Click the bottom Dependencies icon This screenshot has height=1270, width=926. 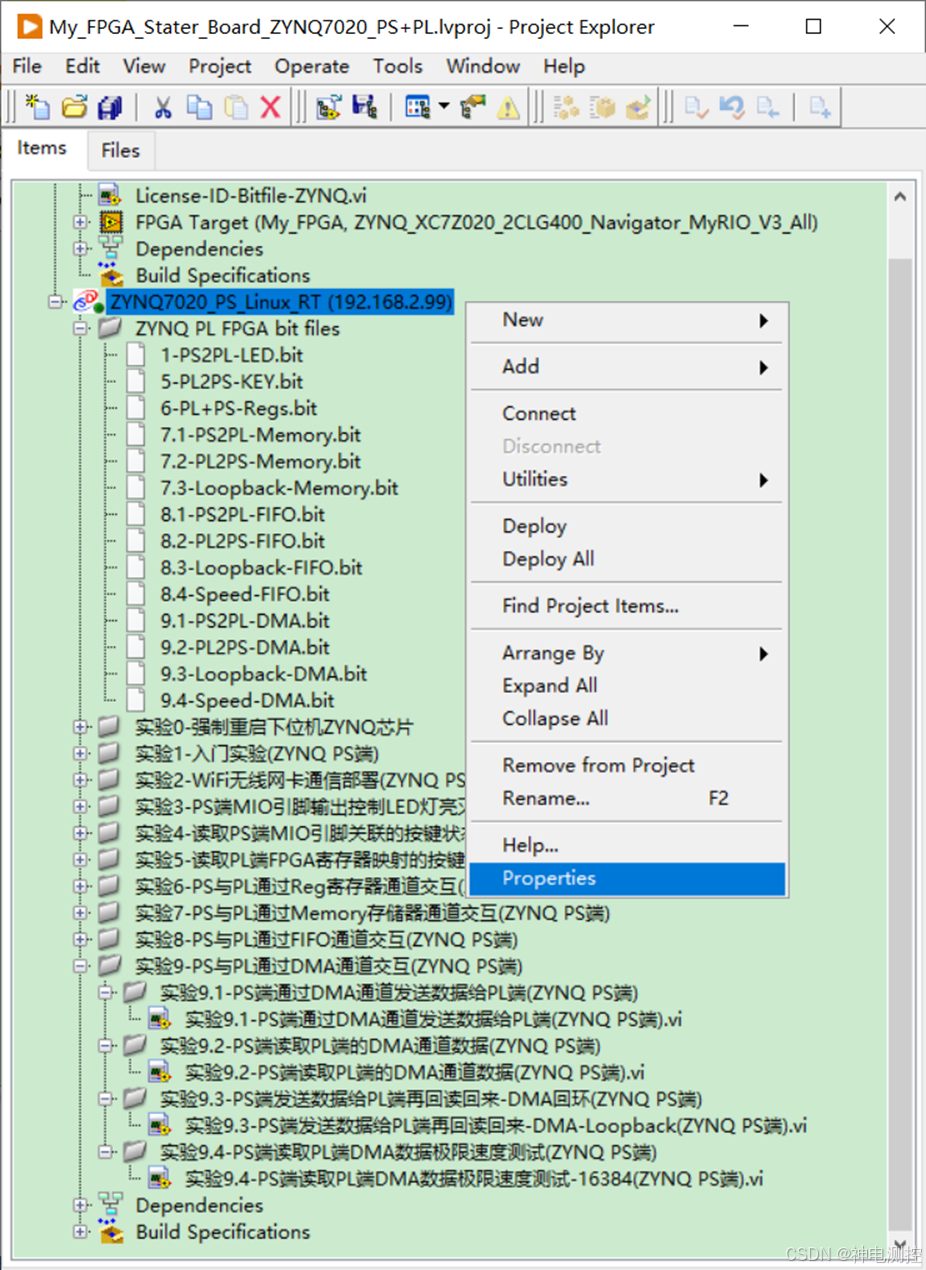click(110, 1205)
